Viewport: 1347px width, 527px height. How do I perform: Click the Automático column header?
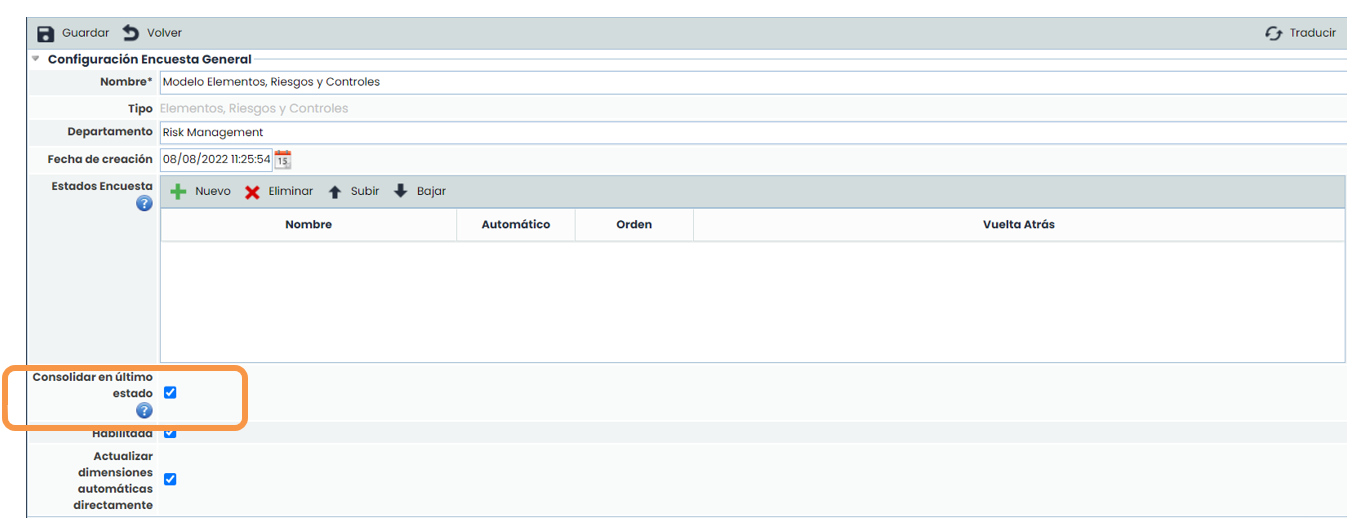pyautogui.click(x=515, y=225)
